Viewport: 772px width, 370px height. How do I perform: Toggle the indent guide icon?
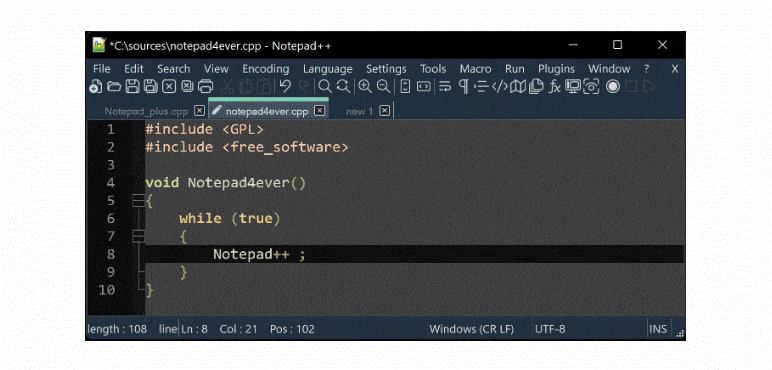click(481, 87)
